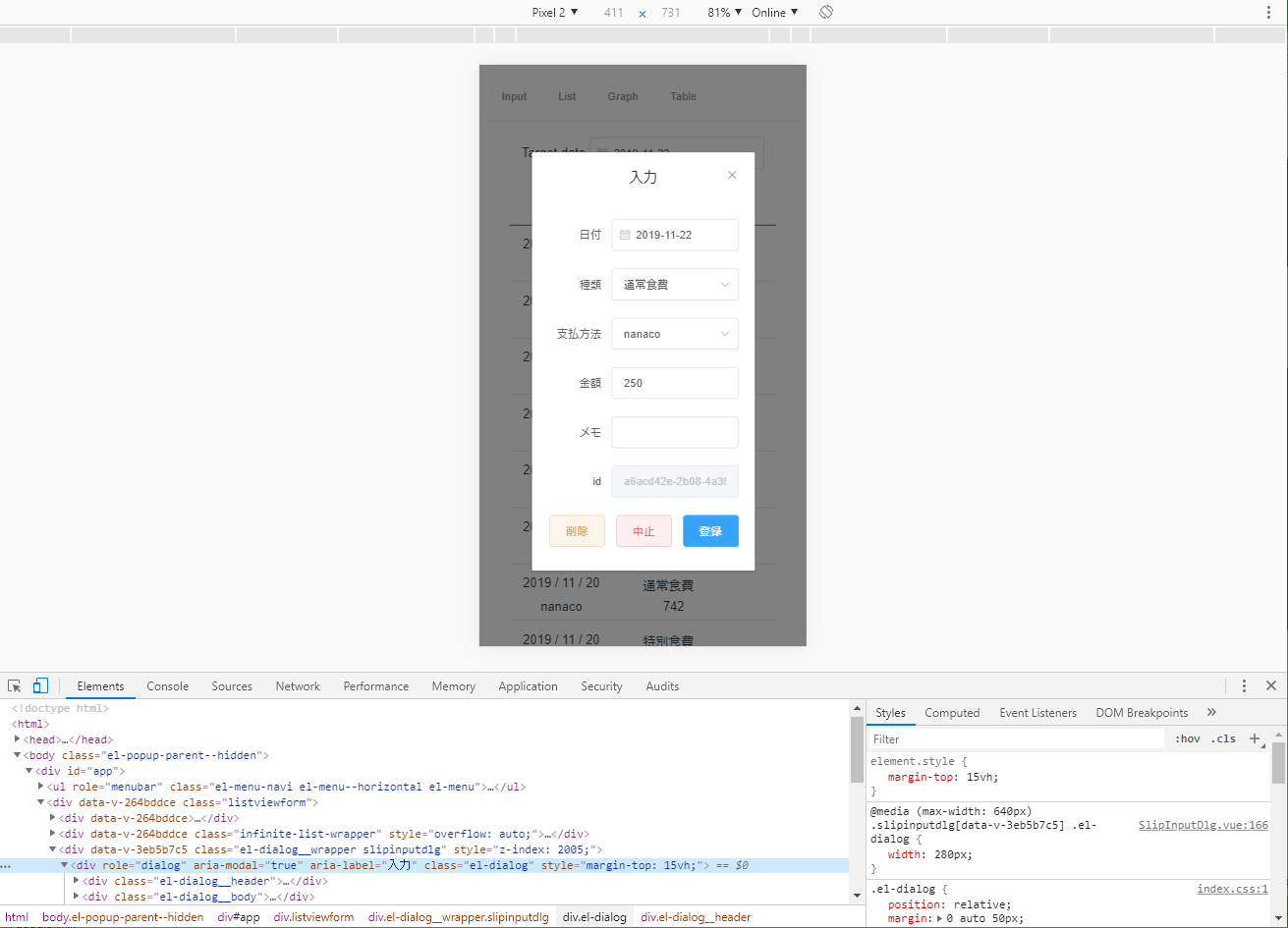The image size is (1288, 928).
Task: Expand the el-dialog__header node
Action: (x=77, y=881)
